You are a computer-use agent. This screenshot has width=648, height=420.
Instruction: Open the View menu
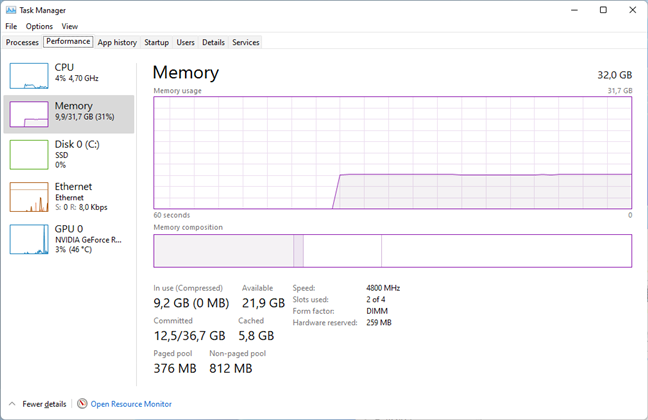coord(70,26)
